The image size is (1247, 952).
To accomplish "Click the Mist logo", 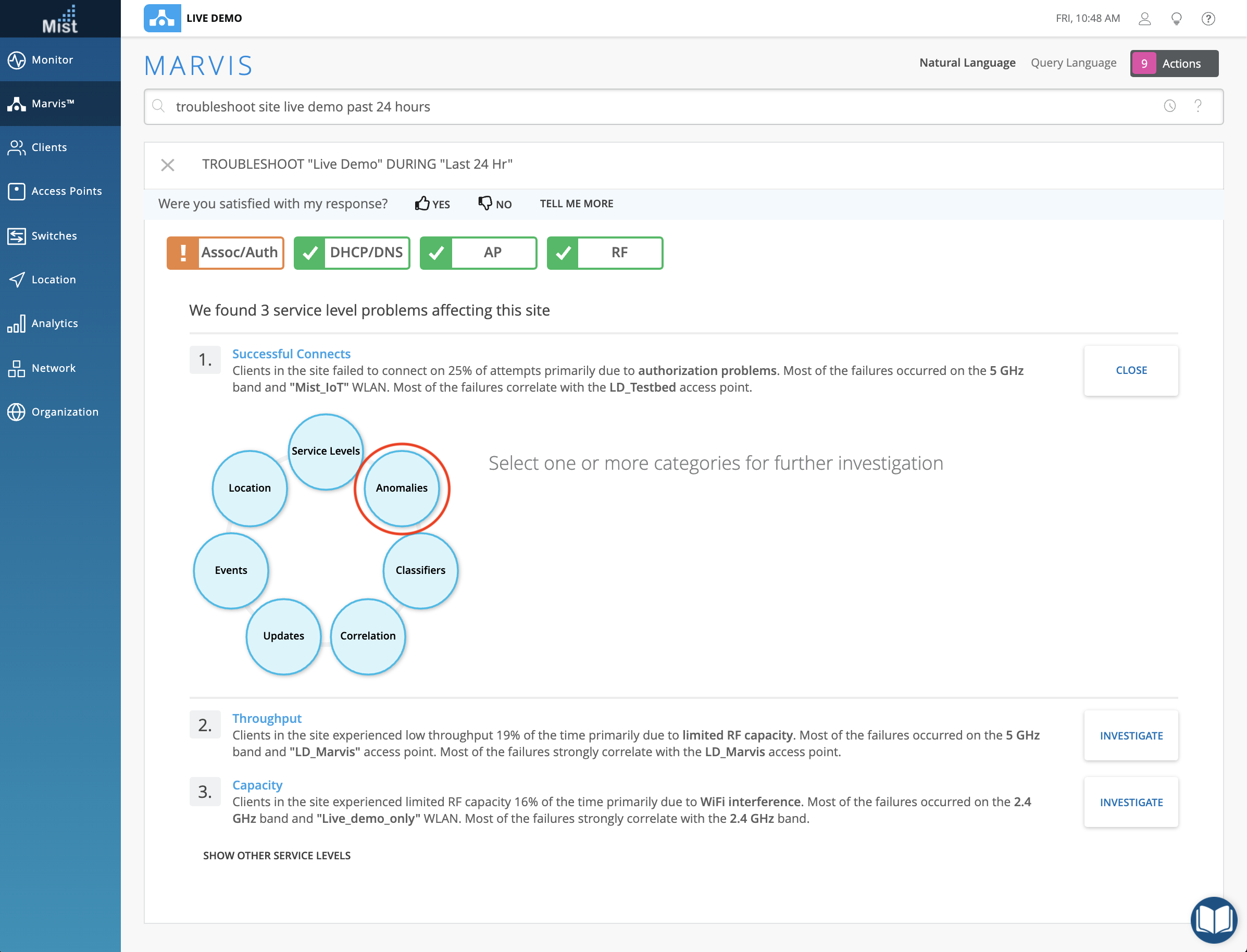I will [60, 19].
